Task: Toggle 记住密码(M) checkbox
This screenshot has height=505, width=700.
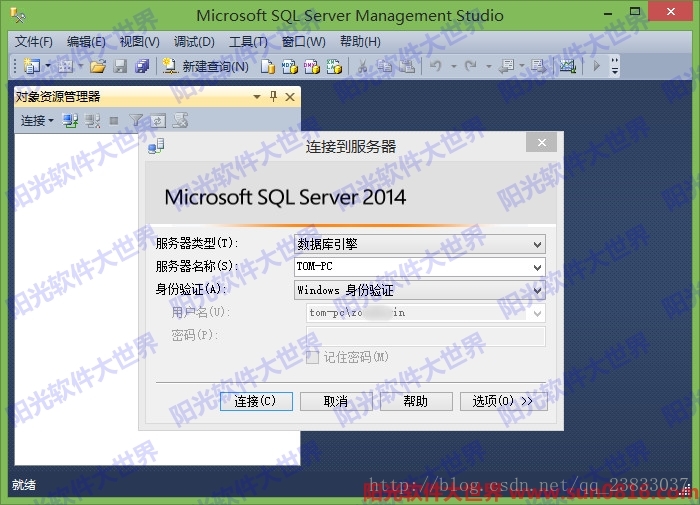Action: [312, 357]
